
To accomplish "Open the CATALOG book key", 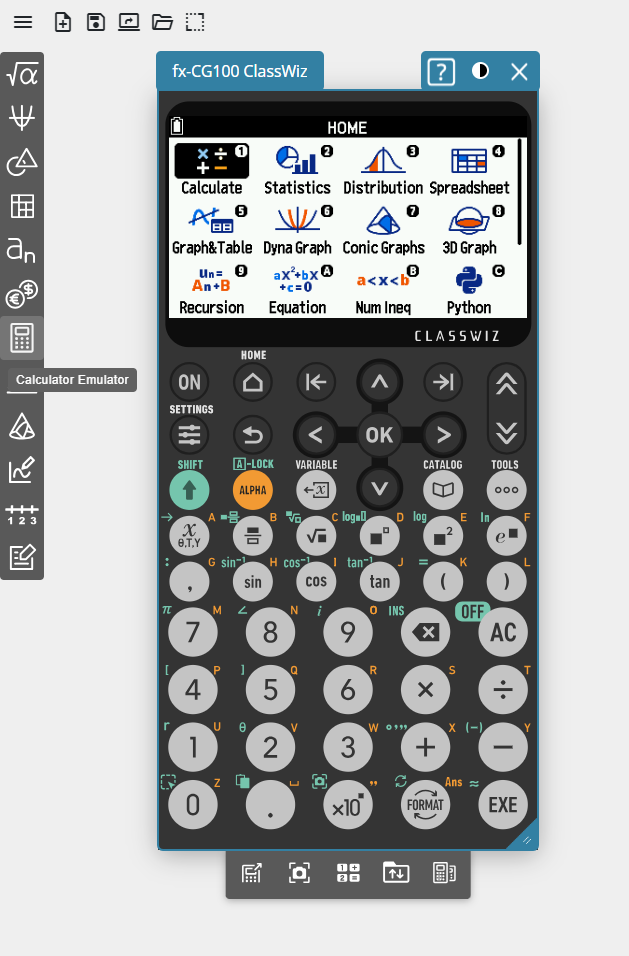I will [x=443, y=490].
